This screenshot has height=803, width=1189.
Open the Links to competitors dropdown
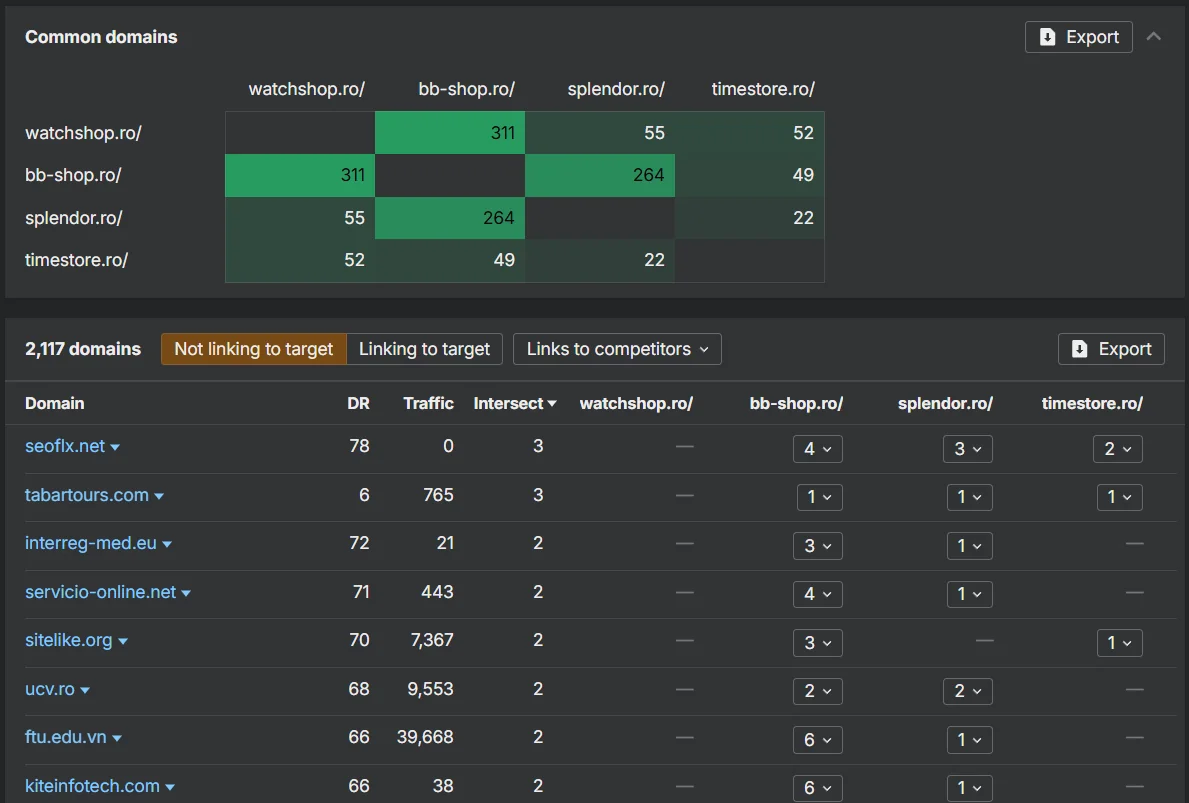point(617,349)
